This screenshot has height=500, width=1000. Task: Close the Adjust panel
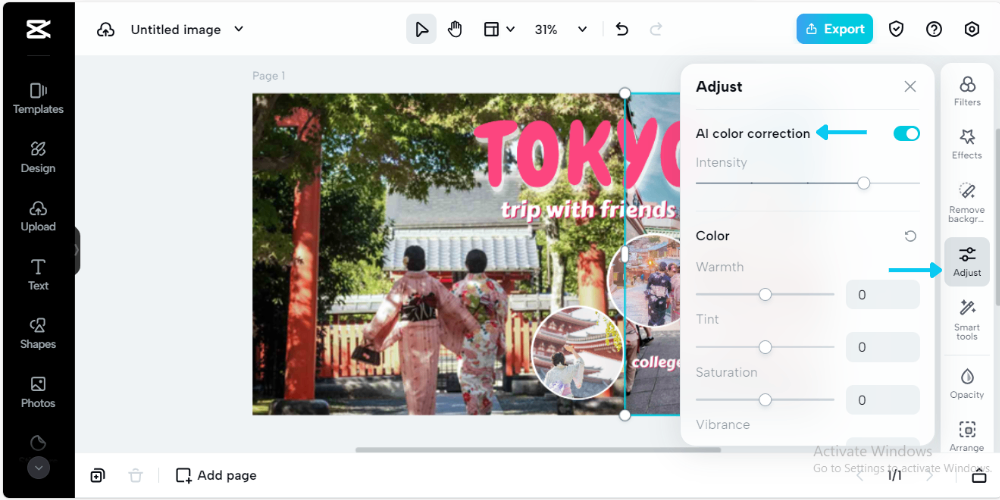click(x=910, y=87)
